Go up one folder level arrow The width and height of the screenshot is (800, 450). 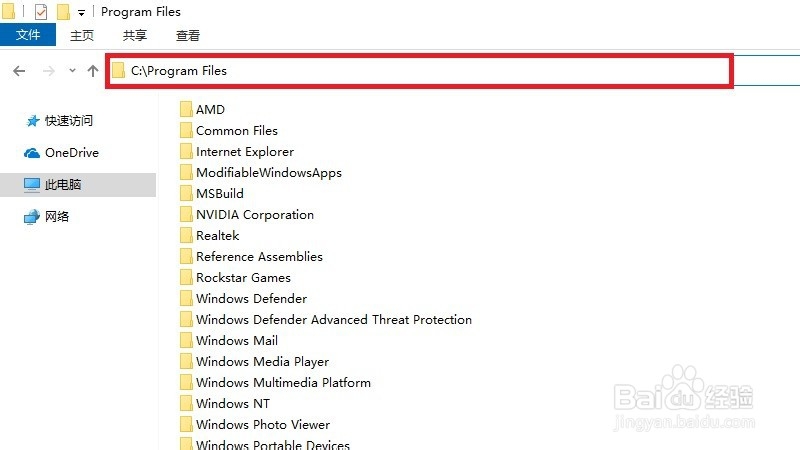point(92,71)
